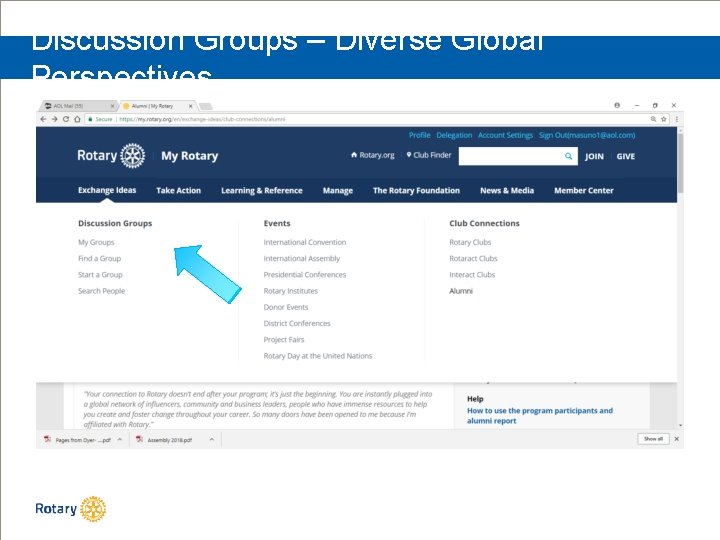The width and height of the screenshot is (720, 540).
Task: Click the Secure padlock indicator
Action: (100, 119)
